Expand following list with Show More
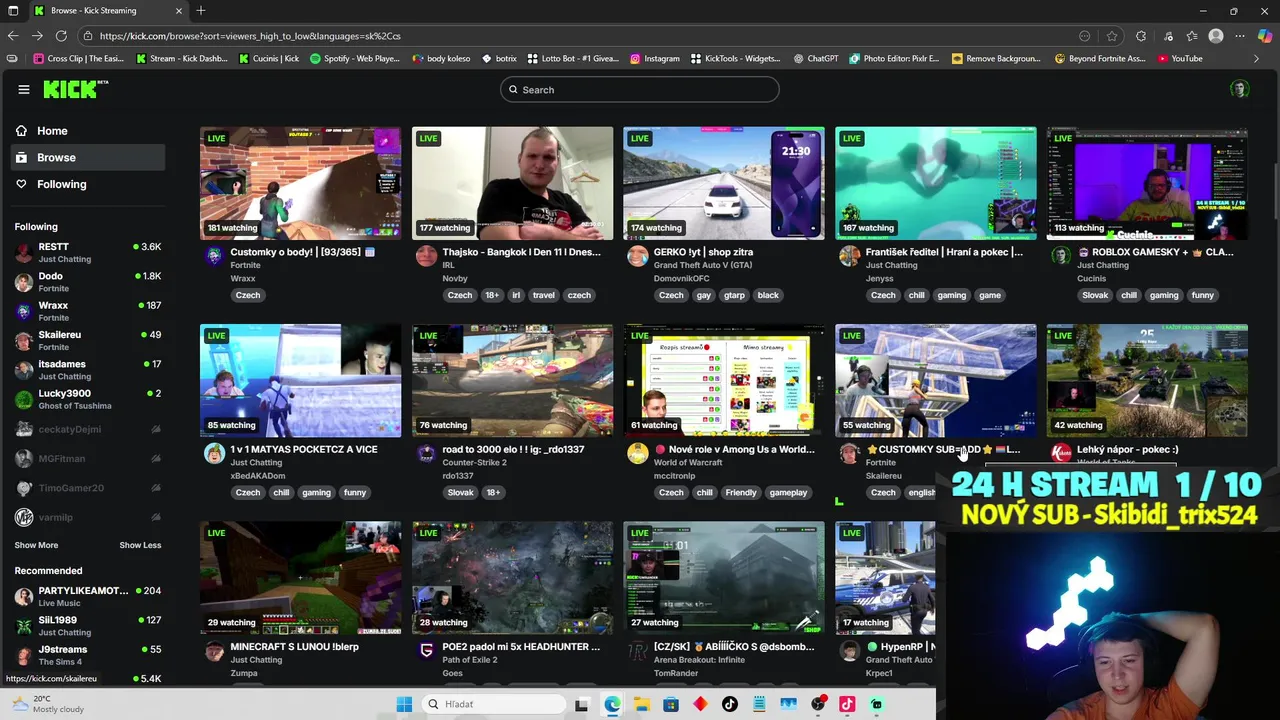The image size is (1280, 720). click(36, 545)
